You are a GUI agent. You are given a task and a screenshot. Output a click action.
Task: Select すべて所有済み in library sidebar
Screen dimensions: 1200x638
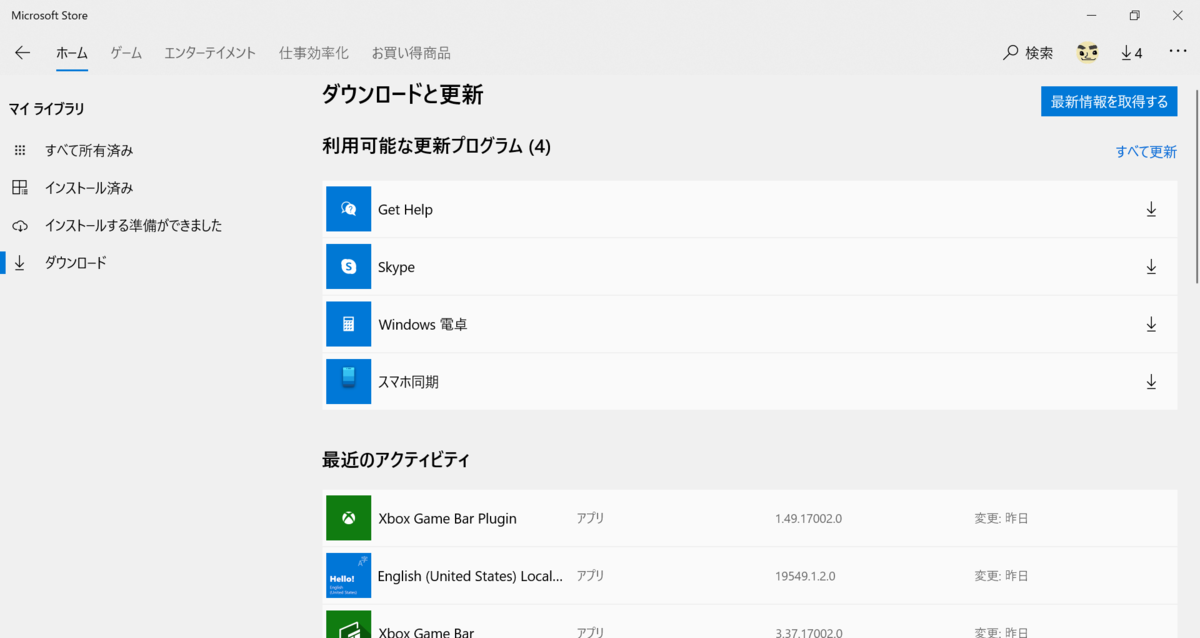(89, 150)
